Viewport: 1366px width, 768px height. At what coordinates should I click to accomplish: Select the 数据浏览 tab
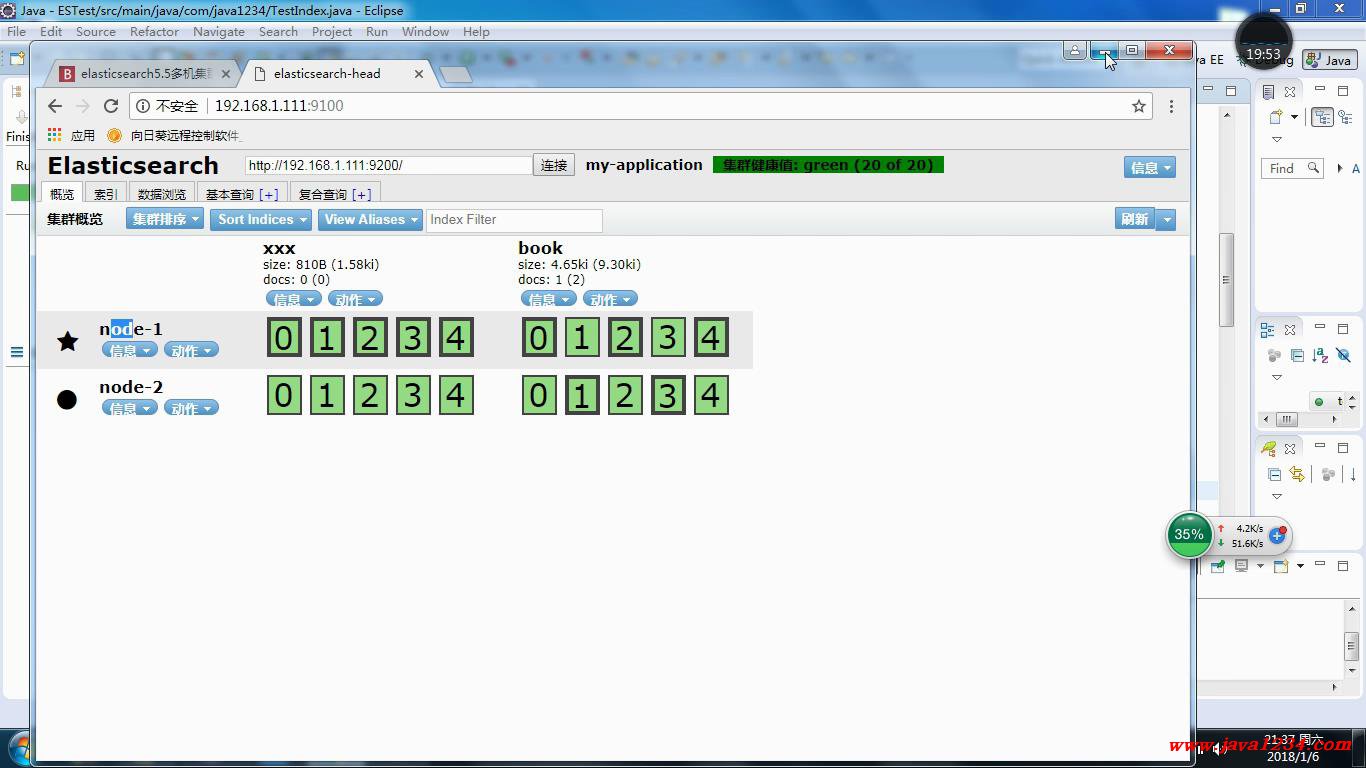pyautogui.click(x=162, y=194)
